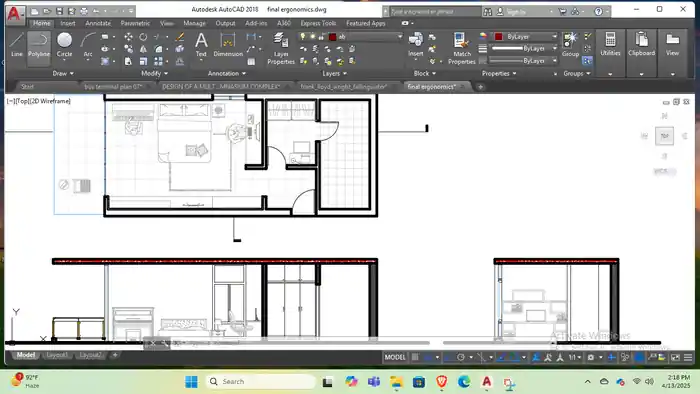Click the Stretch tool icon
Screen dimensions: 700x394
pos(129,61)
